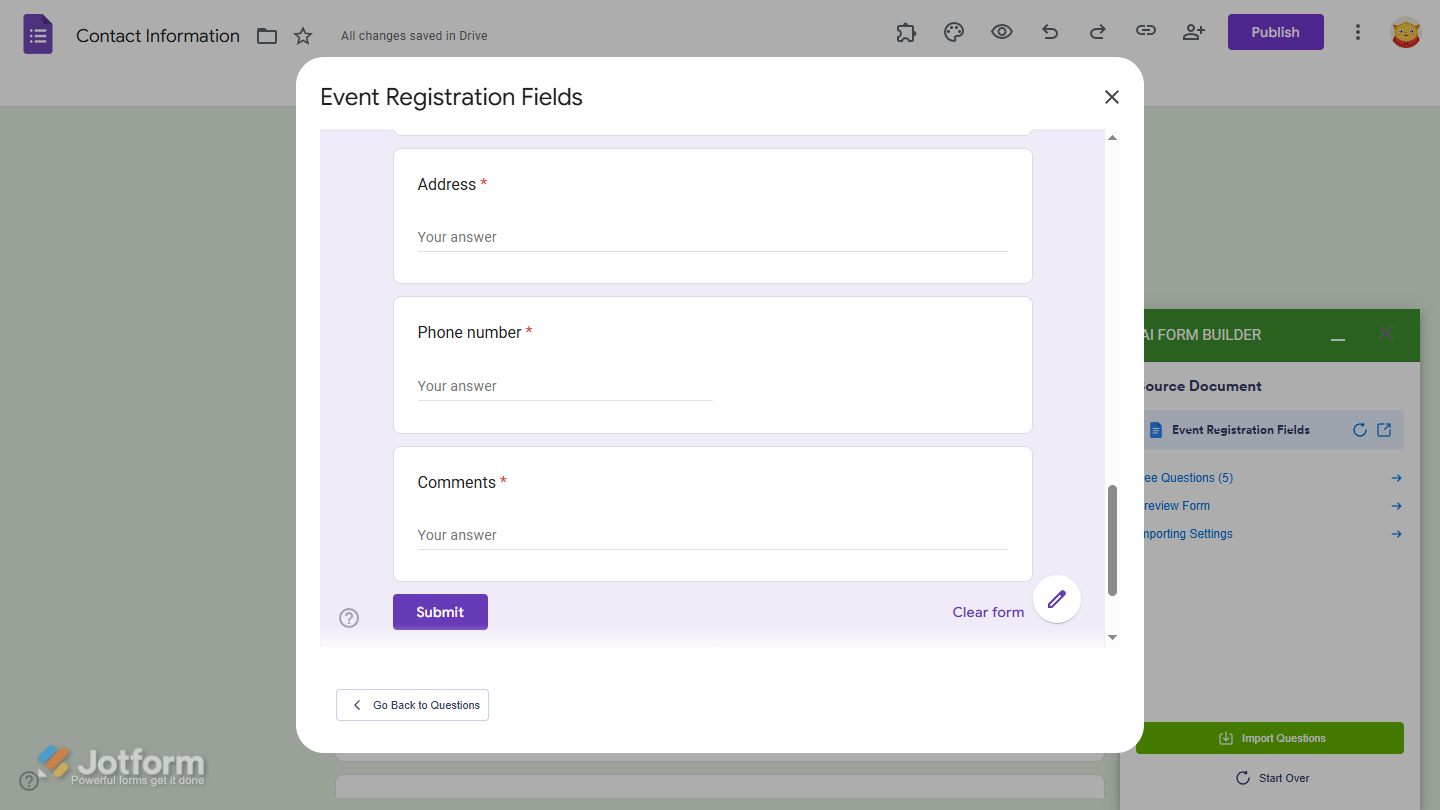Open the Add-ons puzzle icon
Screen dimensions: 1440x810
pyautogui.click(x=905, y=32)
